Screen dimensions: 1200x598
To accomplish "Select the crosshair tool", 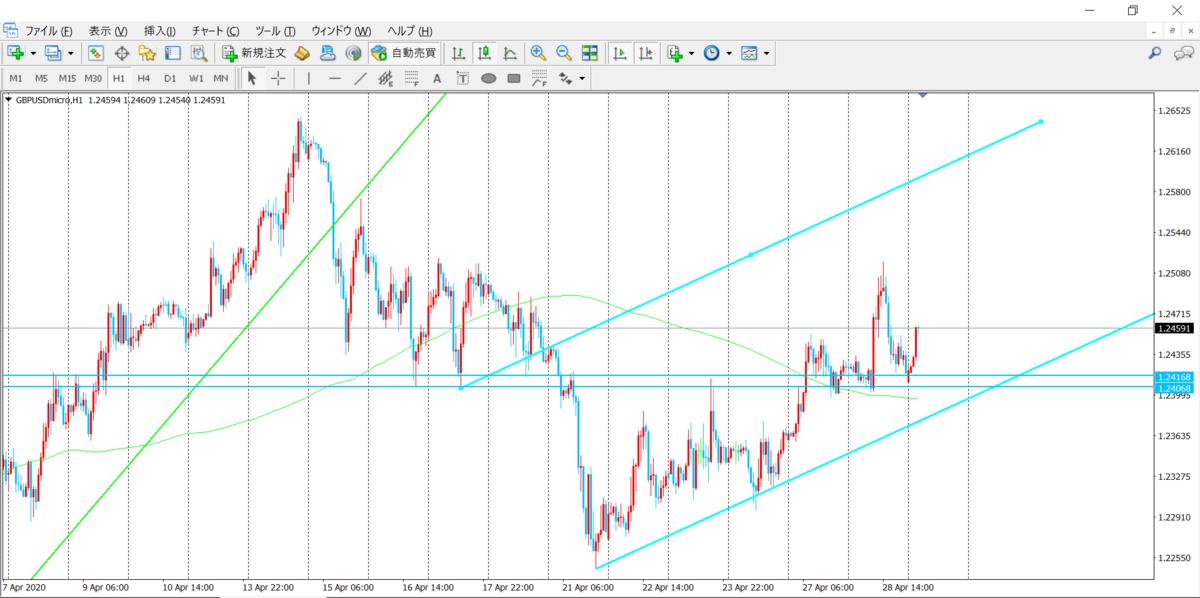I will tap(277, 78).
